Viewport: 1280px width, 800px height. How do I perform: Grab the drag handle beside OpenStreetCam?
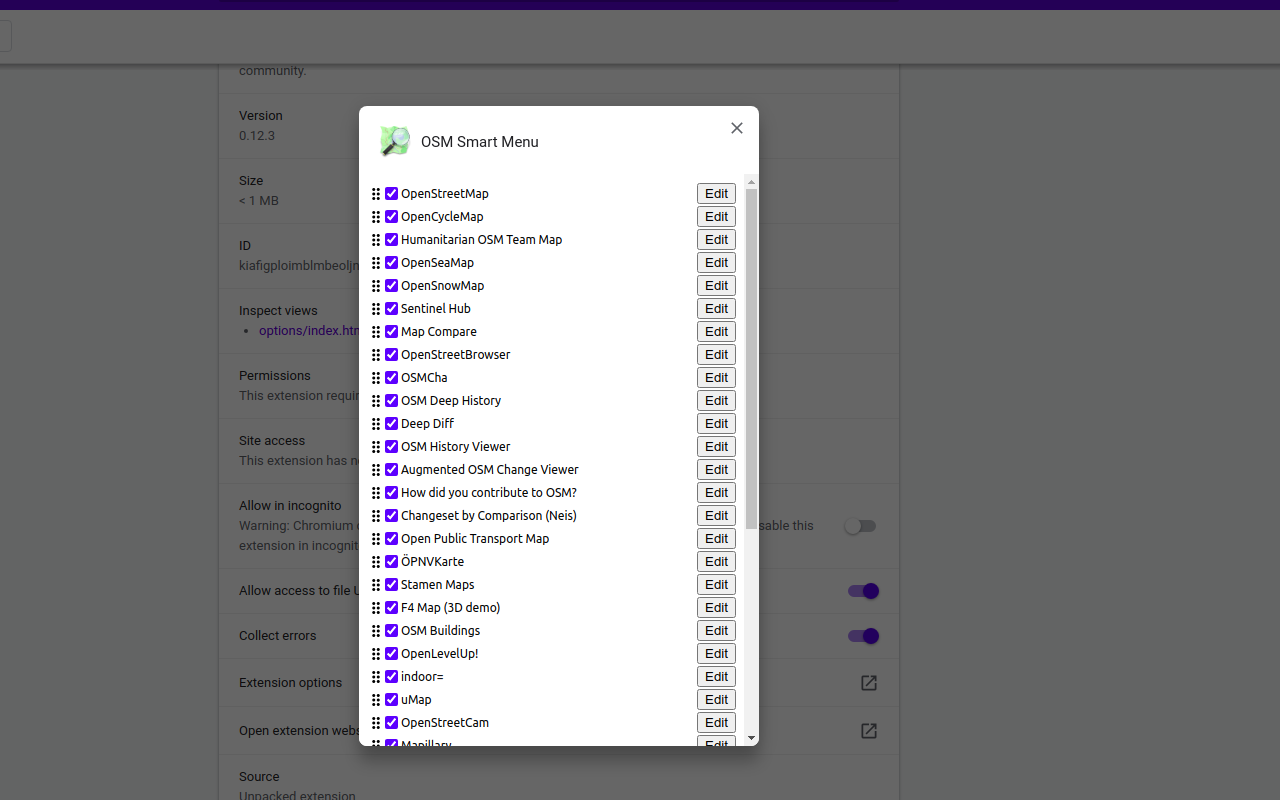pyautogui.click(x=376, y=723)
